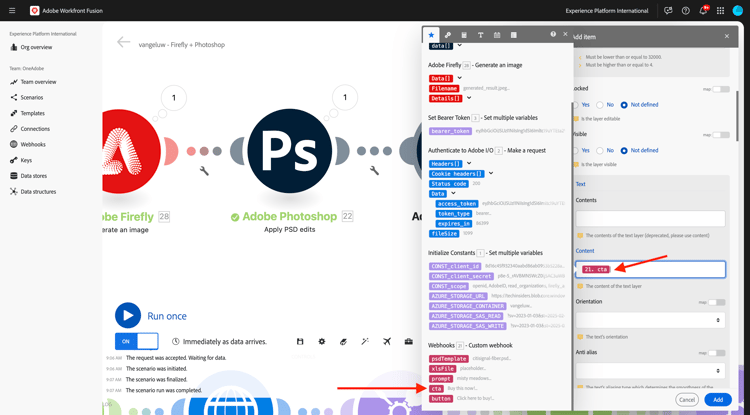The height and width of the screenshot is (415, 750).
Task: Click the Adobe Photoshop module icon
Action: coord(290,151)
